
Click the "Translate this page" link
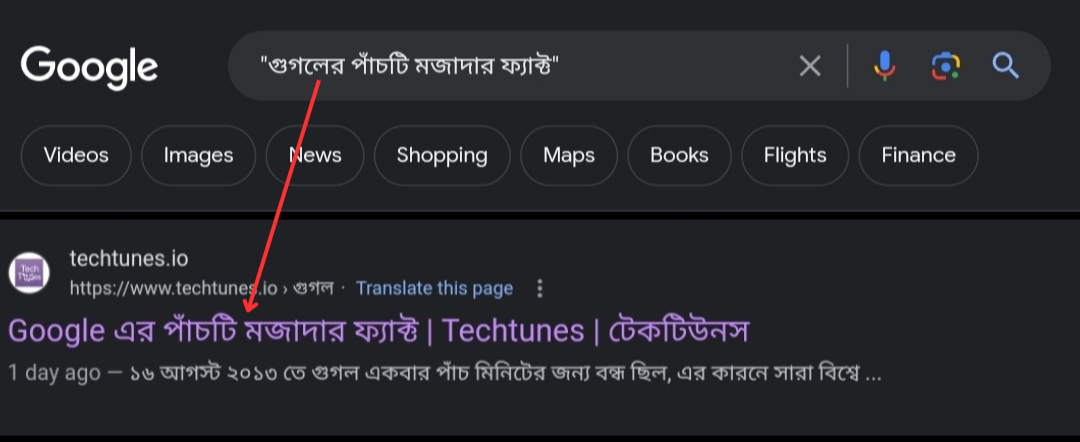point(434,289)
